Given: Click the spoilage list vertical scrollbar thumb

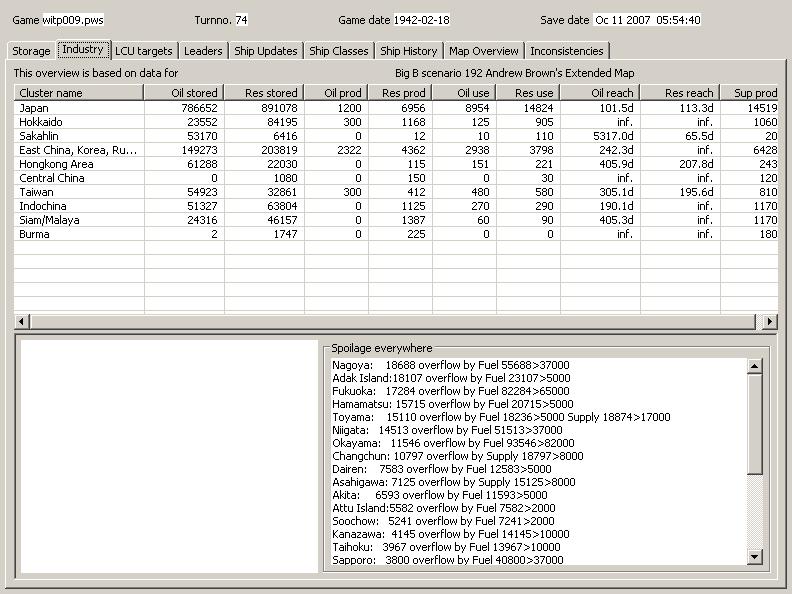Looking at the screenshot, I should [x=755, y=424].
